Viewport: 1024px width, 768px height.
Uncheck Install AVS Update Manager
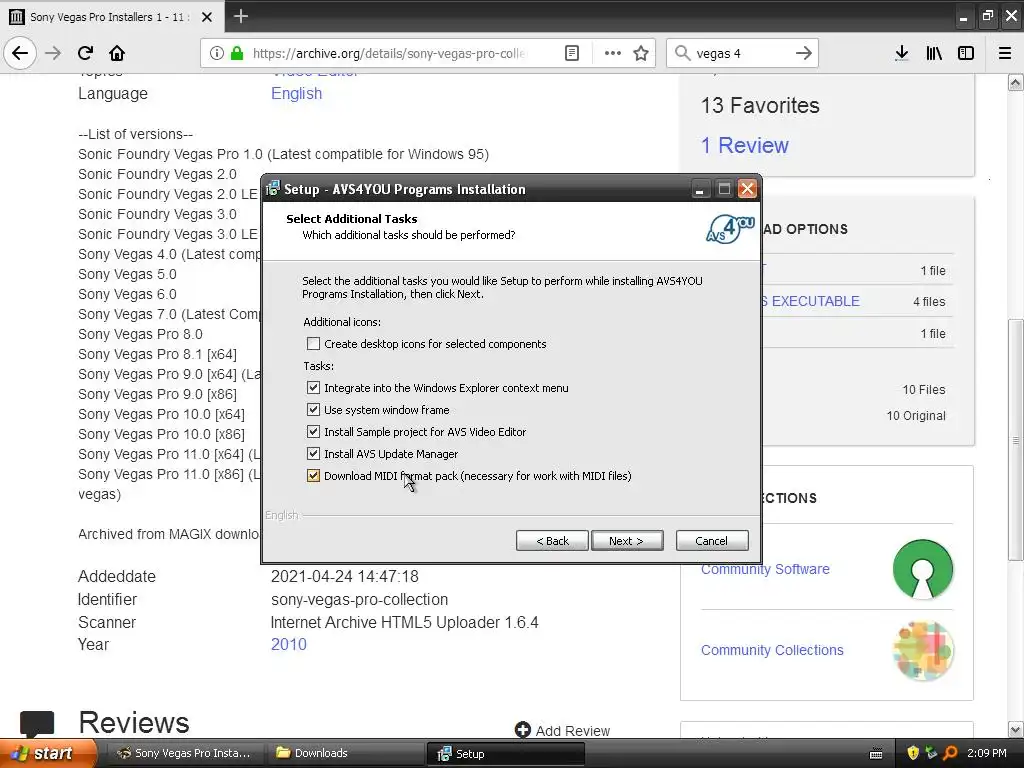point(313,454)
